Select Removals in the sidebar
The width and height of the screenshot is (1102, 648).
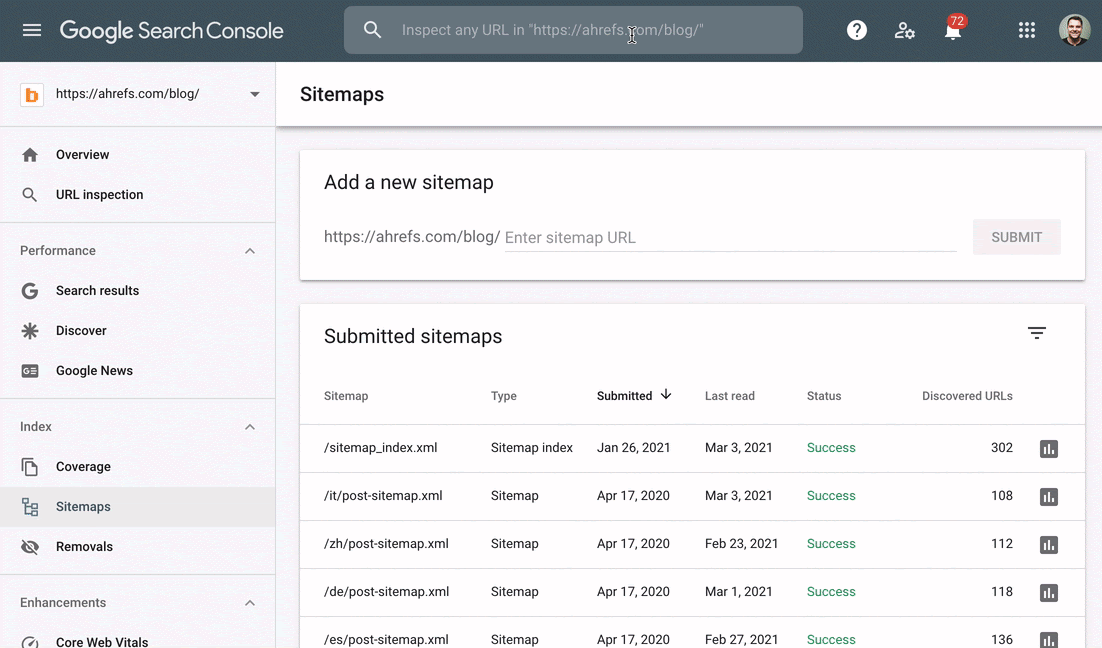[84, 547]
